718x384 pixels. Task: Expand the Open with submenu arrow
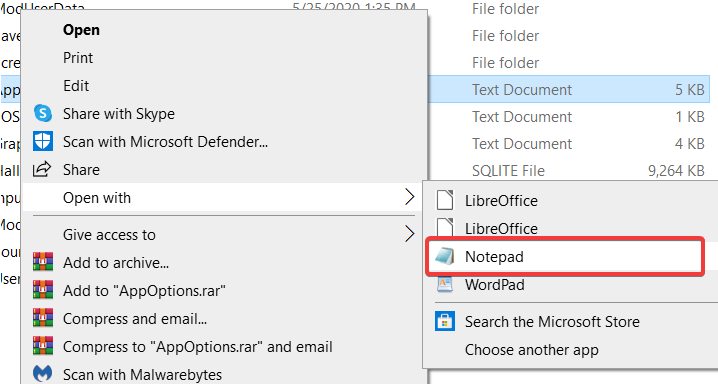coord(409,197)
